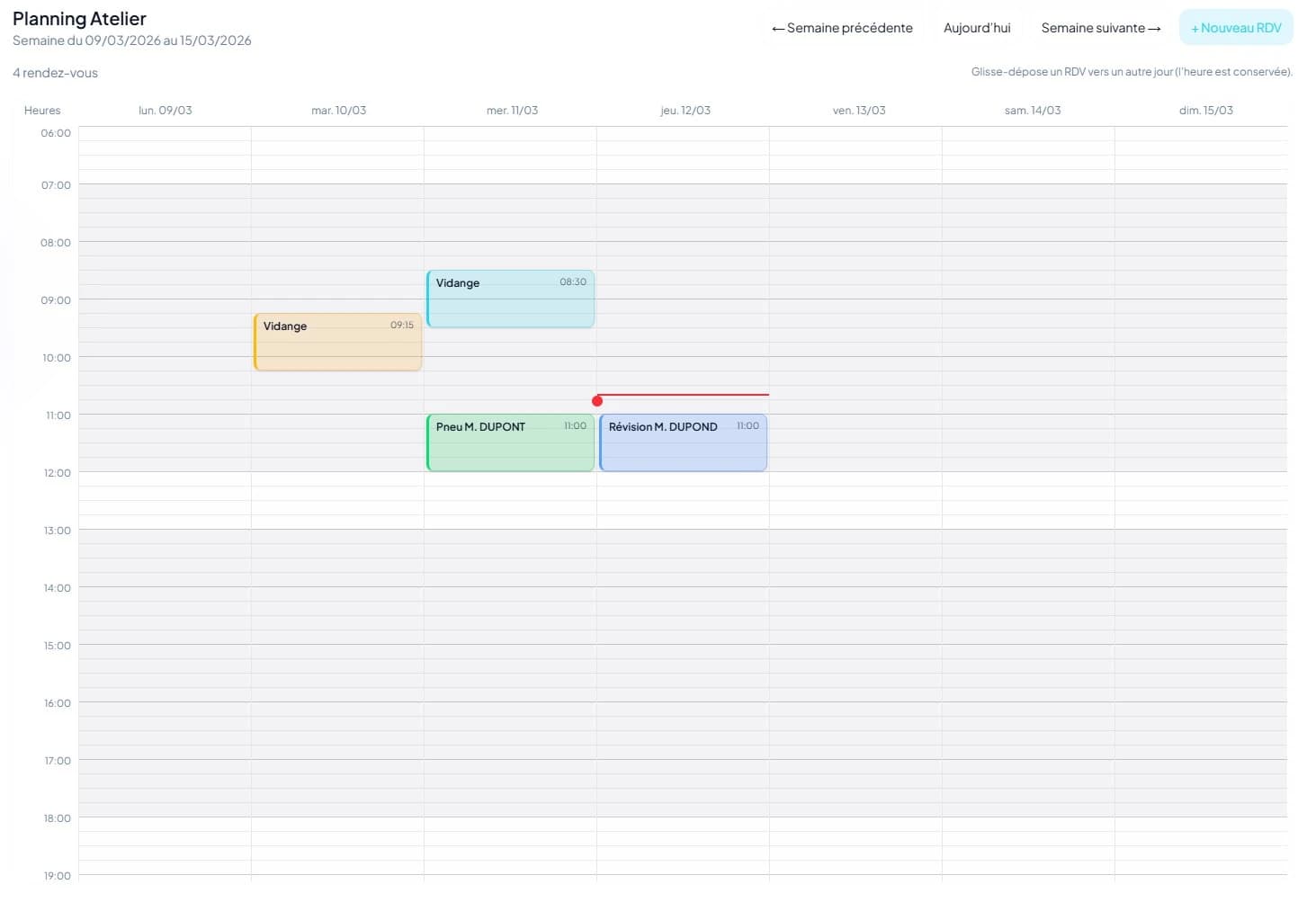The image size is (1316, 920).
Task: Click the 12:00 hour label on the left
Action: [56, 472]
